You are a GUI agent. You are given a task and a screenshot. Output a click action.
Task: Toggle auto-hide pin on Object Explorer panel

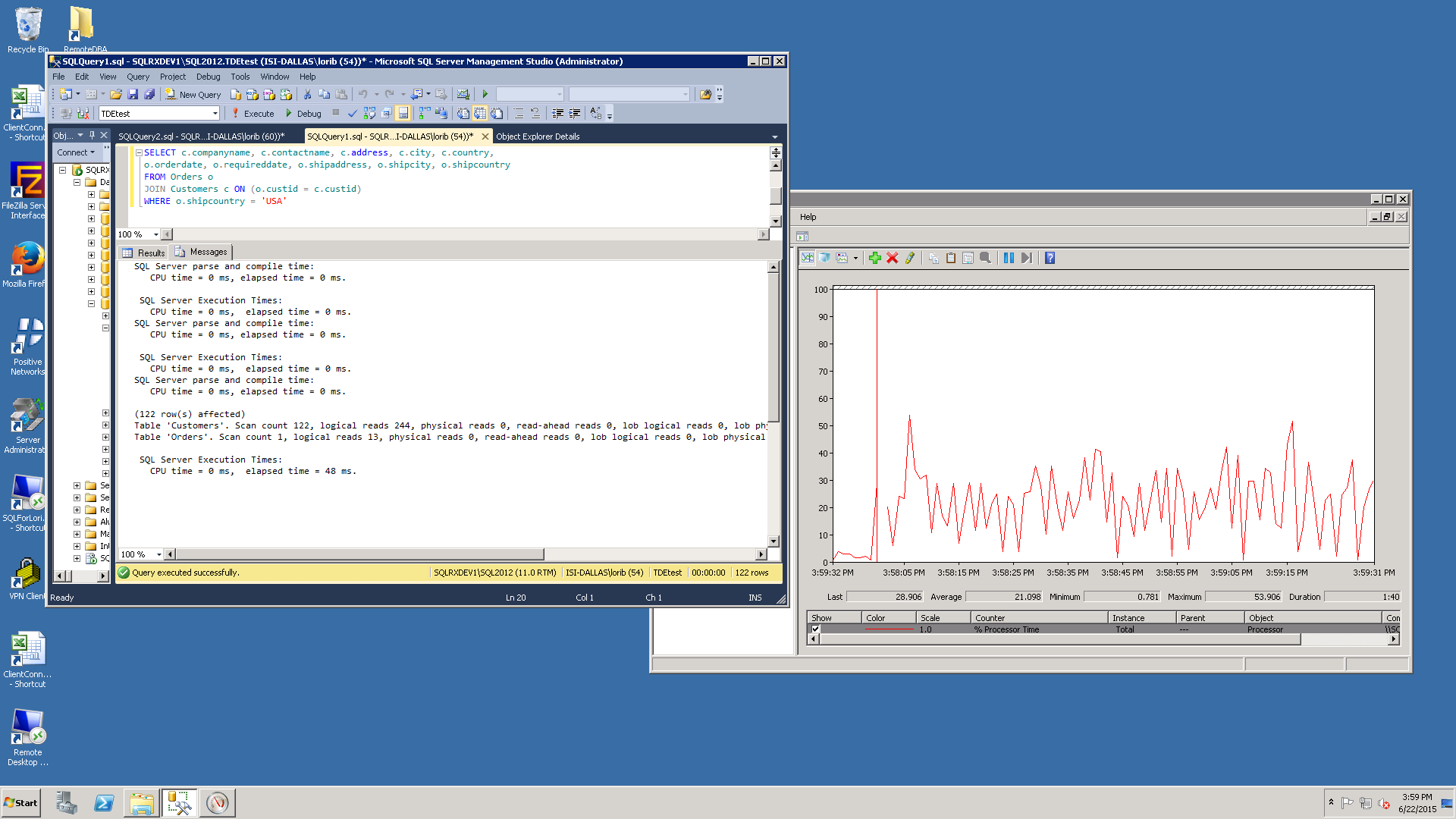coord(92,135)
